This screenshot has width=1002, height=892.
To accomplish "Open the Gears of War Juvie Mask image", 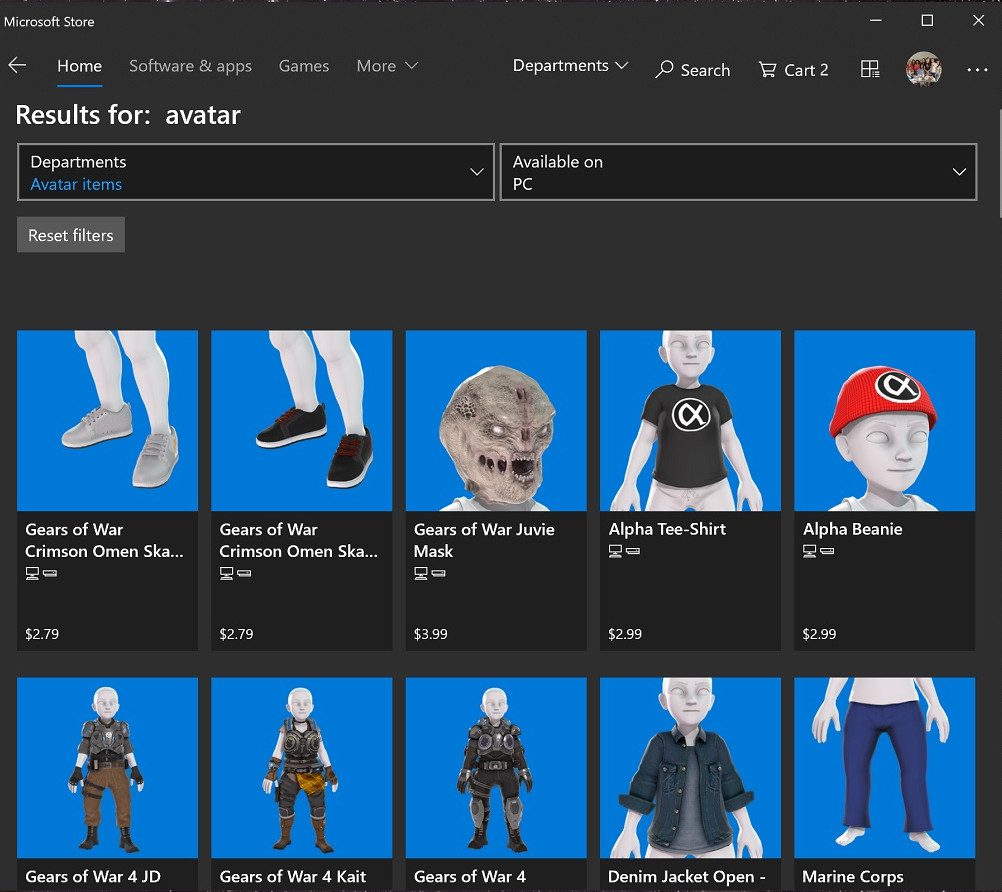I will (x=496, y=420).
